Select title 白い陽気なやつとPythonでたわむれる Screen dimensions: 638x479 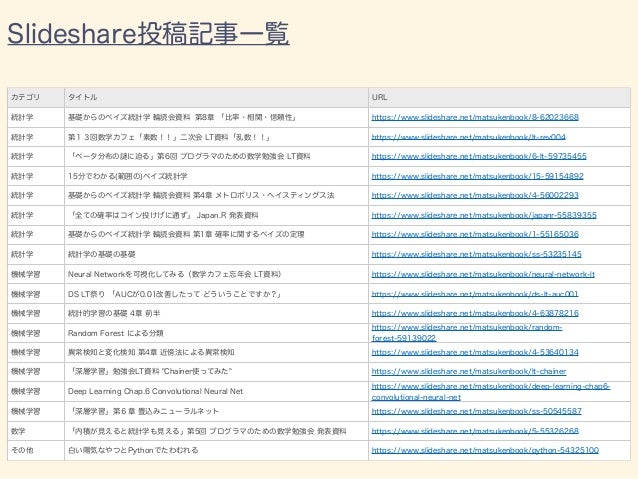133,450
